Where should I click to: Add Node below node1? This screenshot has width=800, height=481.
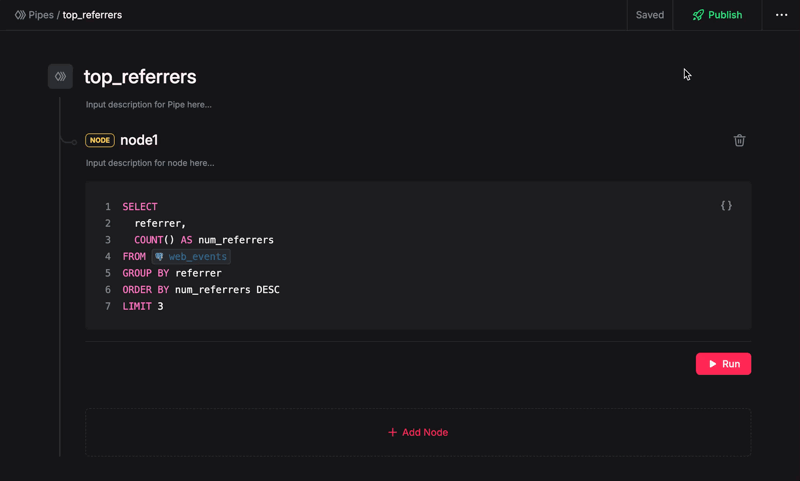coord(418,432)
